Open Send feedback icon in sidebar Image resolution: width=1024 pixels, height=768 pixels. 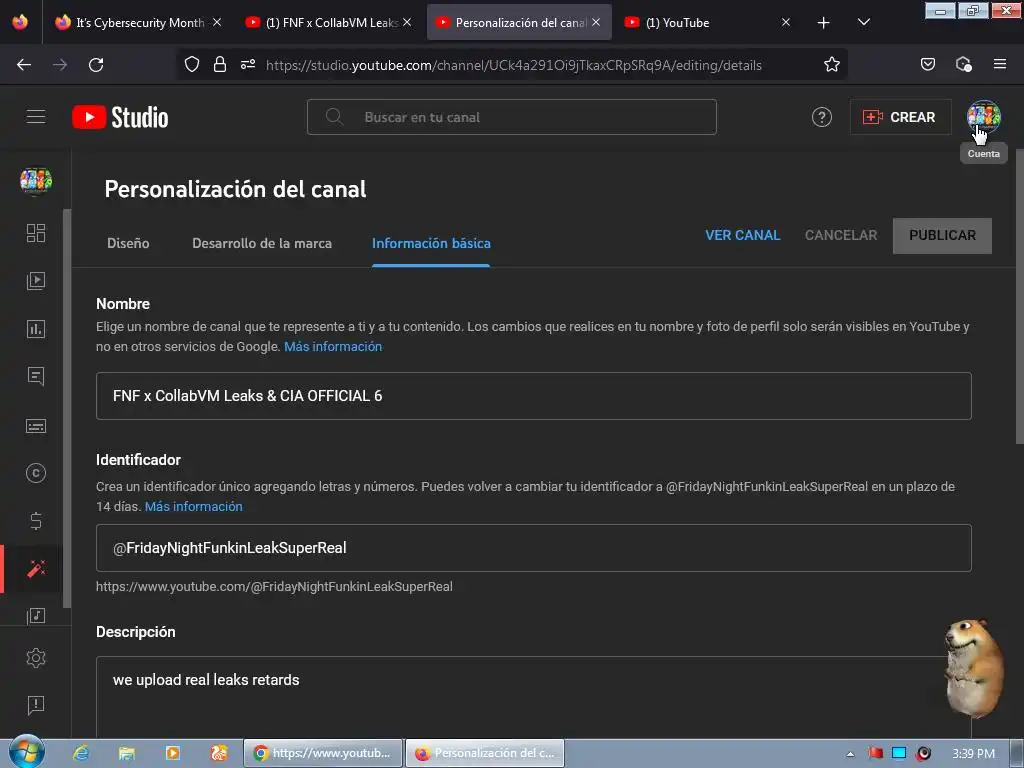point(36,705)
